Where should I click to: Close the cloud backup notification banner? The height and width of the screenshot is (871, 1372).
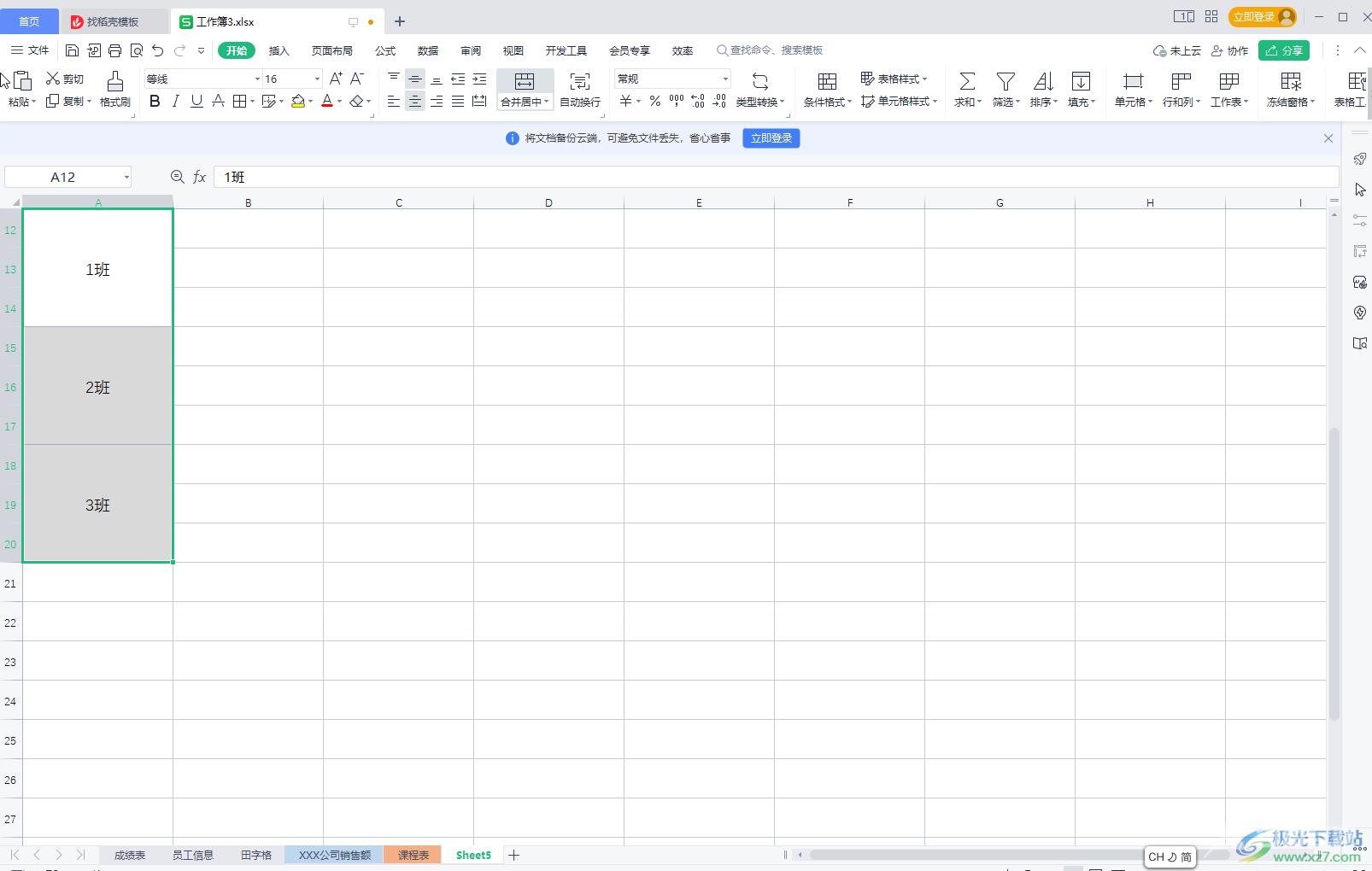(x=1328, y=138)
